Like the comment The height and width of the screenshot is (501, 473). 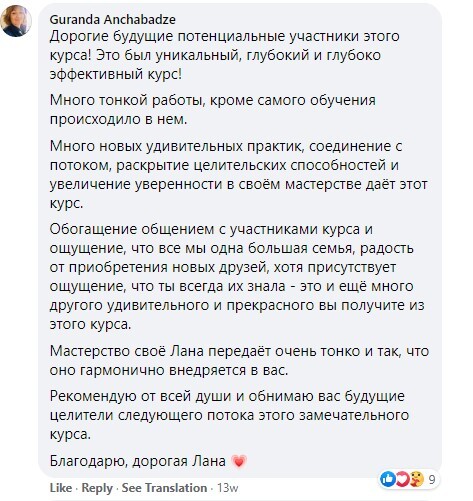[61, 488]
